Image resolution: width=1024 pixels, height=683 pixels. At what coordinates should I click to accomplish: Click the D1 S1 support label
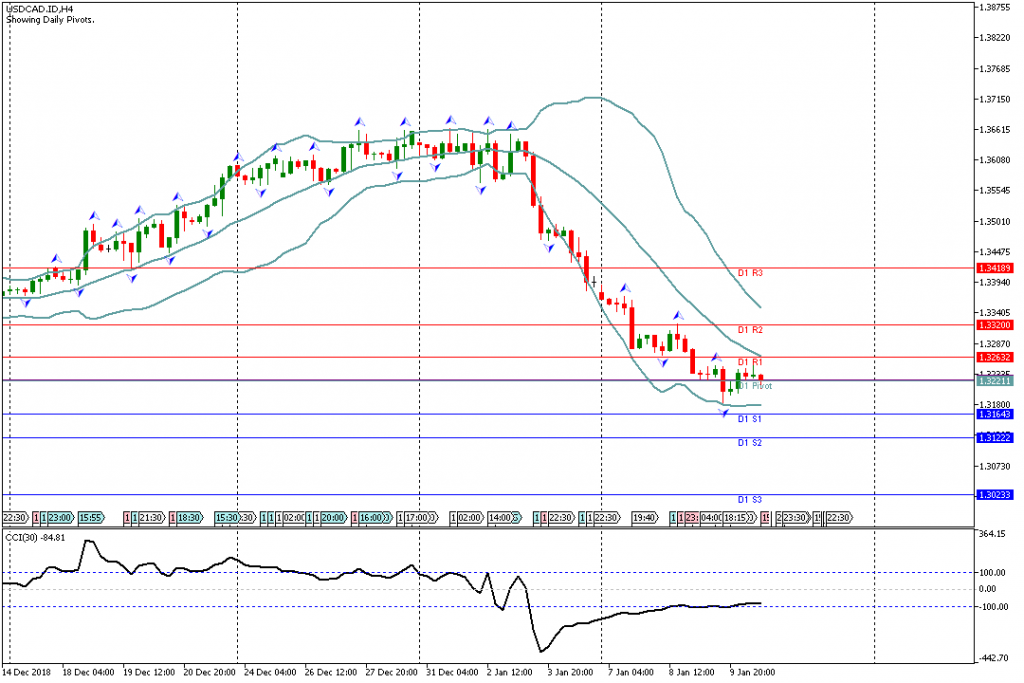click(x=750, y=419)
